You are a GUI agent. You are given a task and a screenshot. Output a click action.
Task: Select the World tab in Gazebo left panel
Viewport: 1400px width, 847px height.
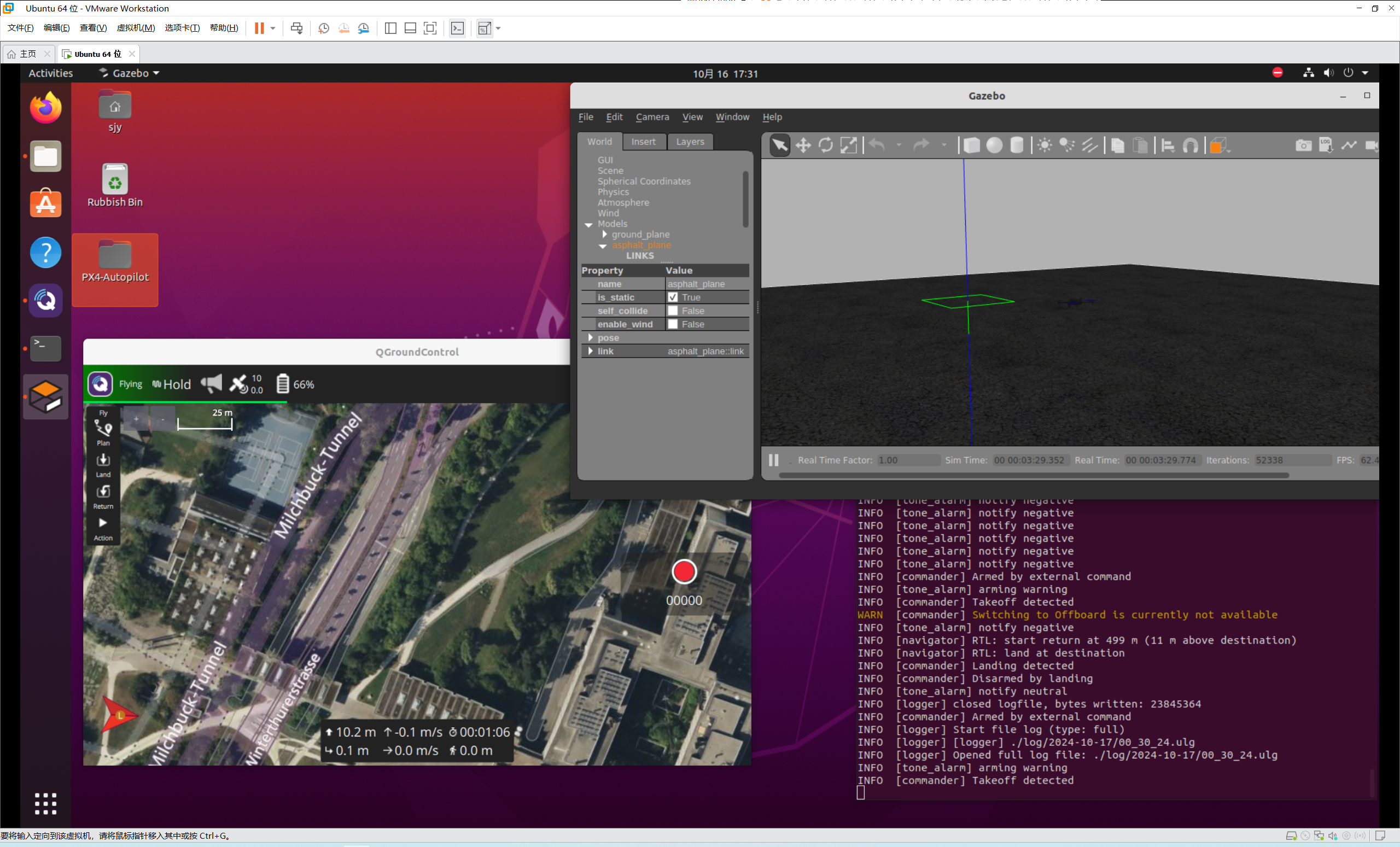599,141
